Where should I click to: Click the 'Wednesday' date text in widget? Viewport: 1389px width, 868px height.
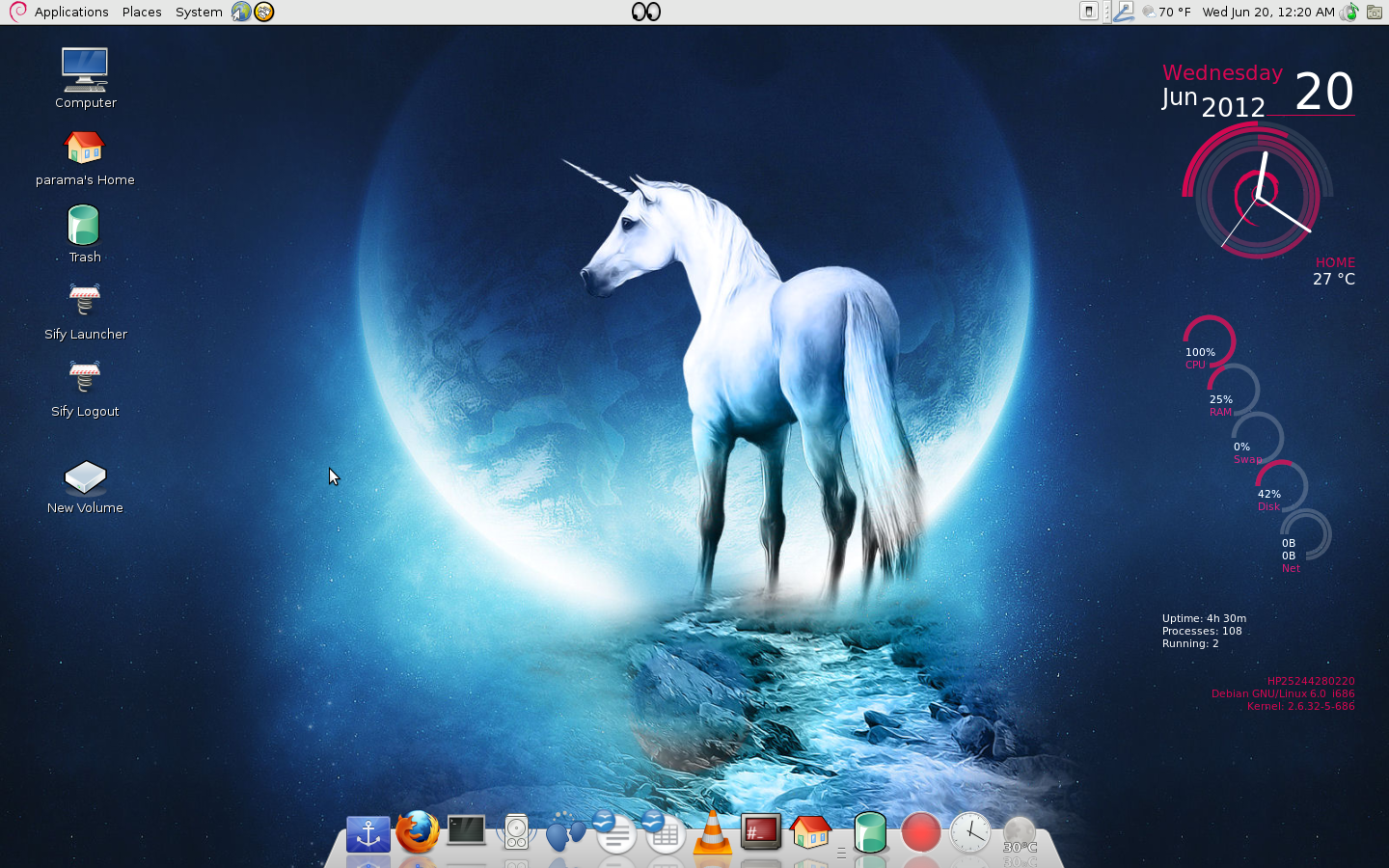(1222, 73)
